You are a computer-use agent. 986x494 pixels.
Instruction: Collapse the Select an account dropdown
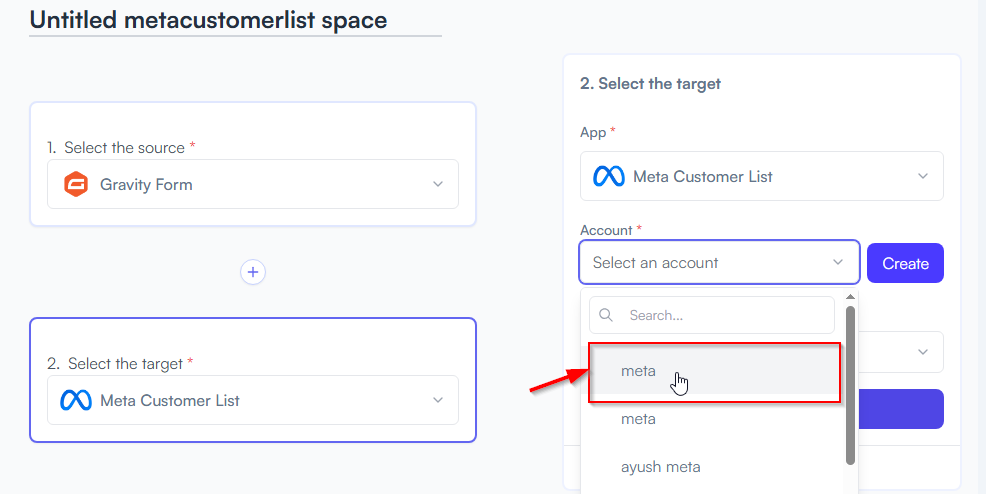pos(838,262)
